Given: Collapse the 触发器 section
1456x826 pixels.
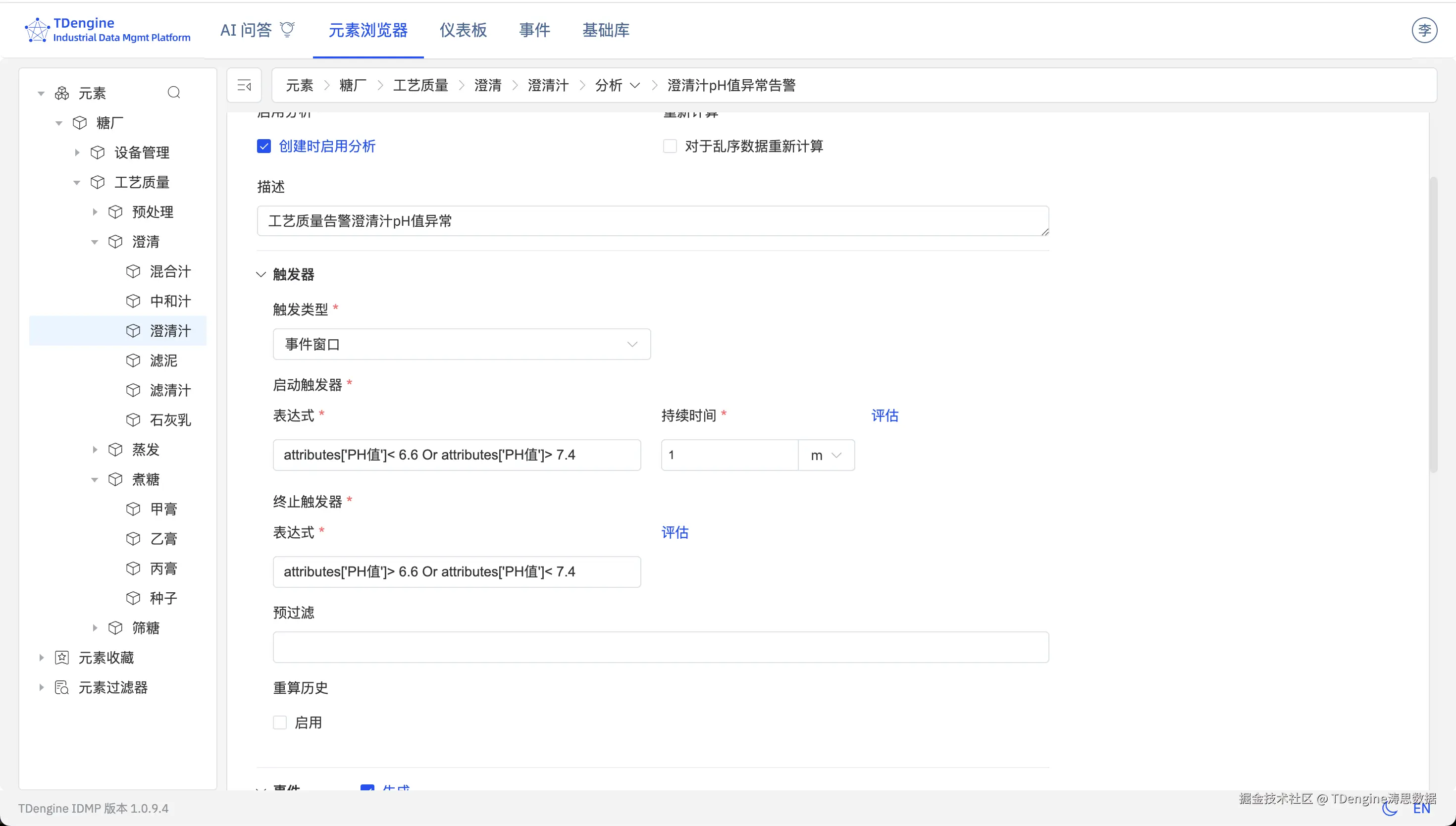Looking at the screenshot, I should click(x=260, y=274).
